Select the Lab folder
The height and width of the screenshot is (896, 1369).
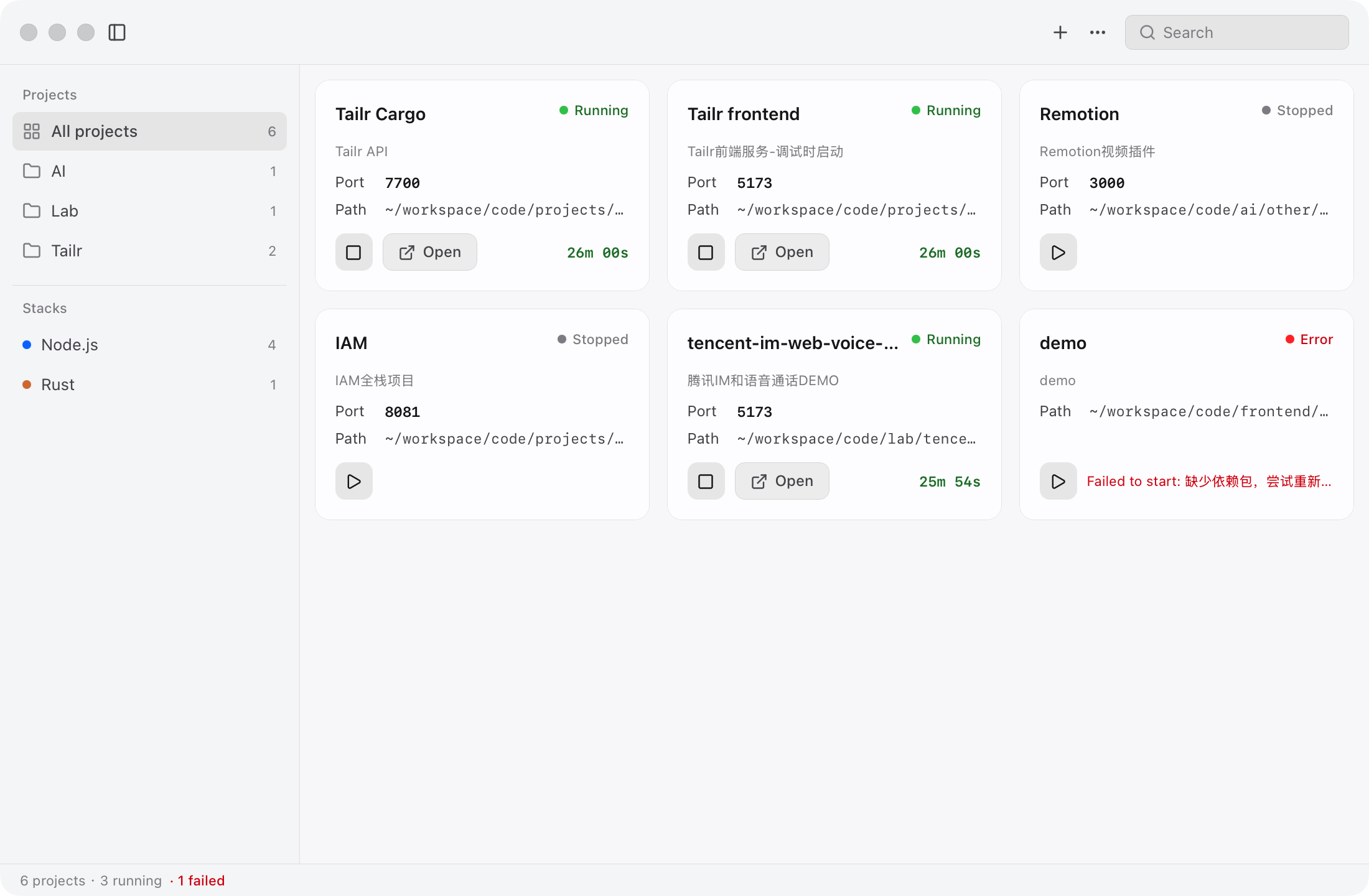[149, 211]
